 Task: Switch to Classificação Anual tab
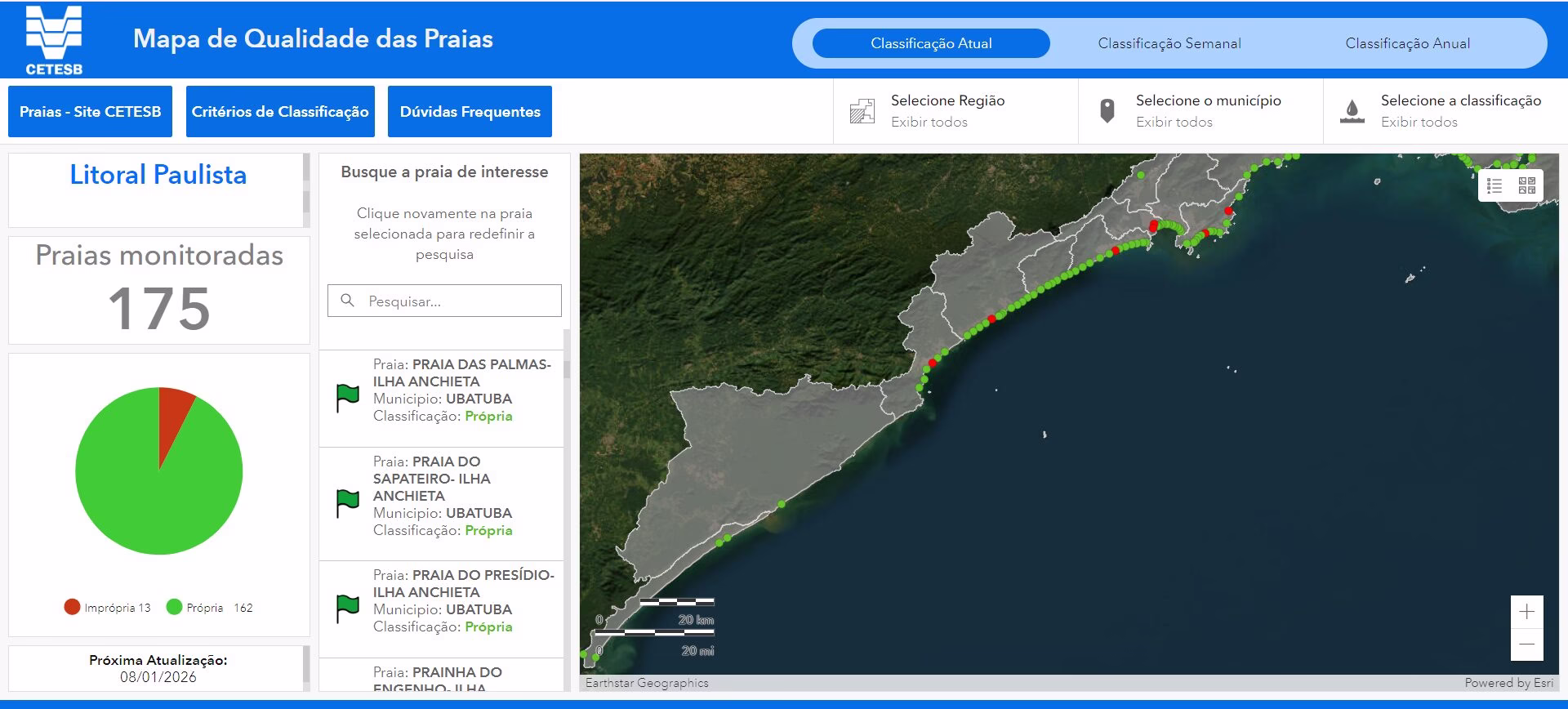[x=1407, y=43]
